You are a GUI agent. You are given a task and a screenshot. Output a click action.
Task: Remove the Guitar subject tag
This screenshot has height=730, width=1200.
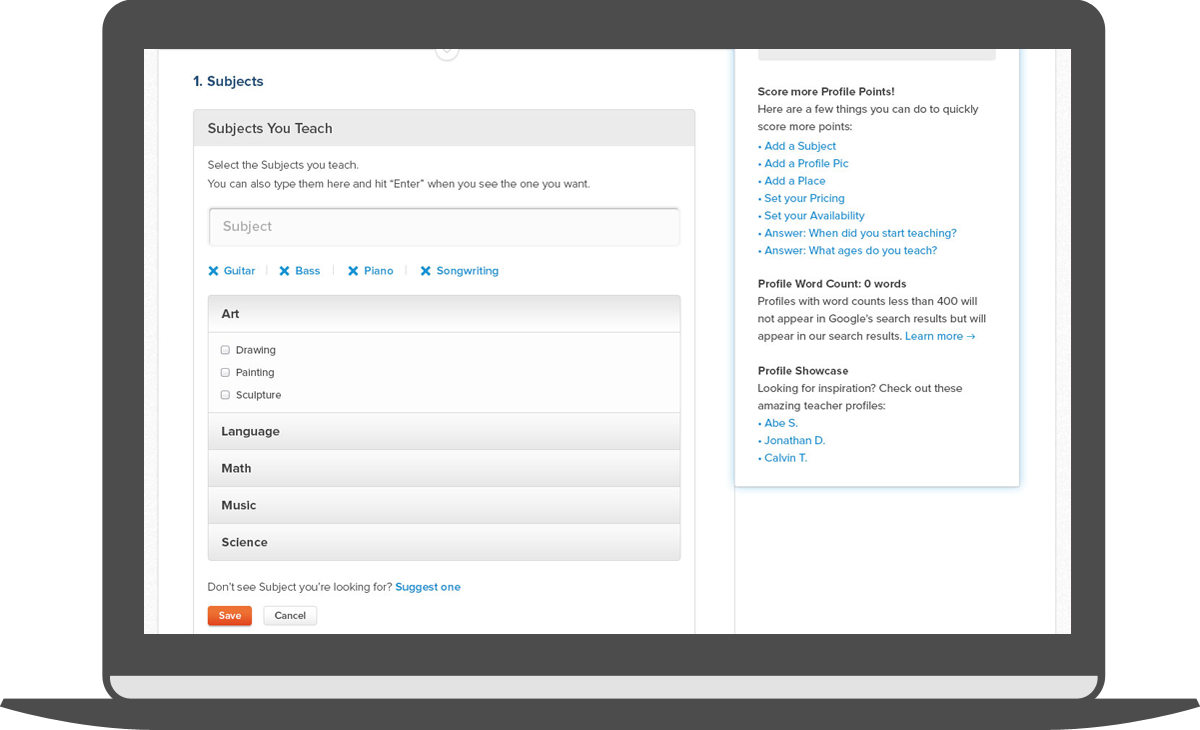(212, 271)
